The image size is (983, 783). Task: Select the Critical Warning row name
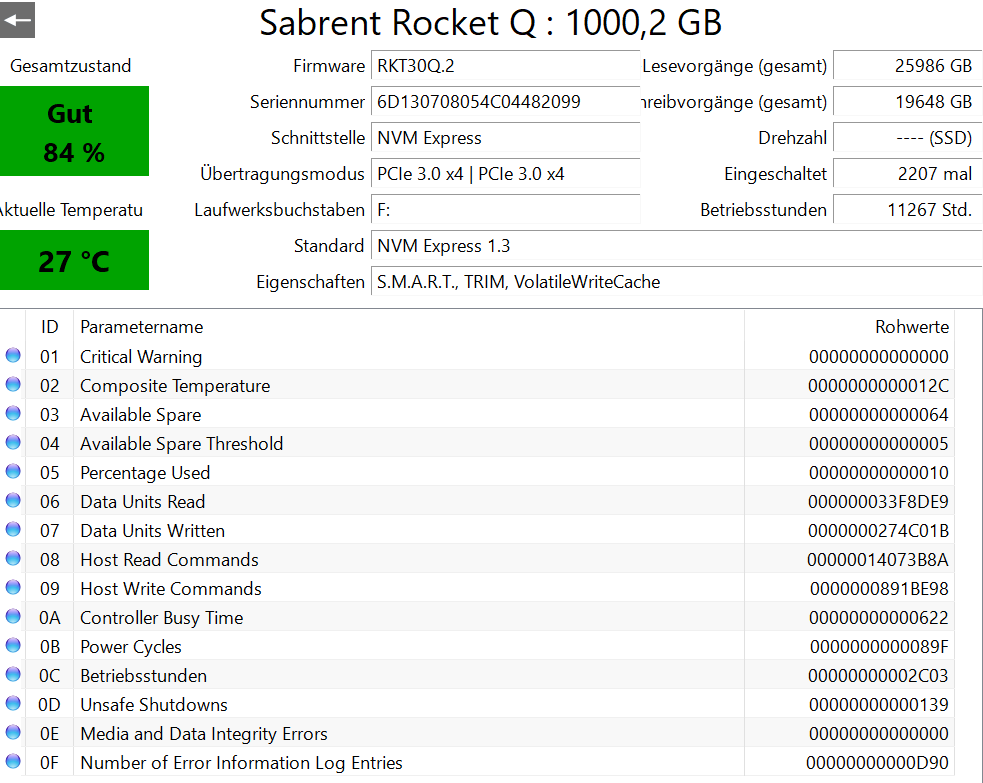141,357
